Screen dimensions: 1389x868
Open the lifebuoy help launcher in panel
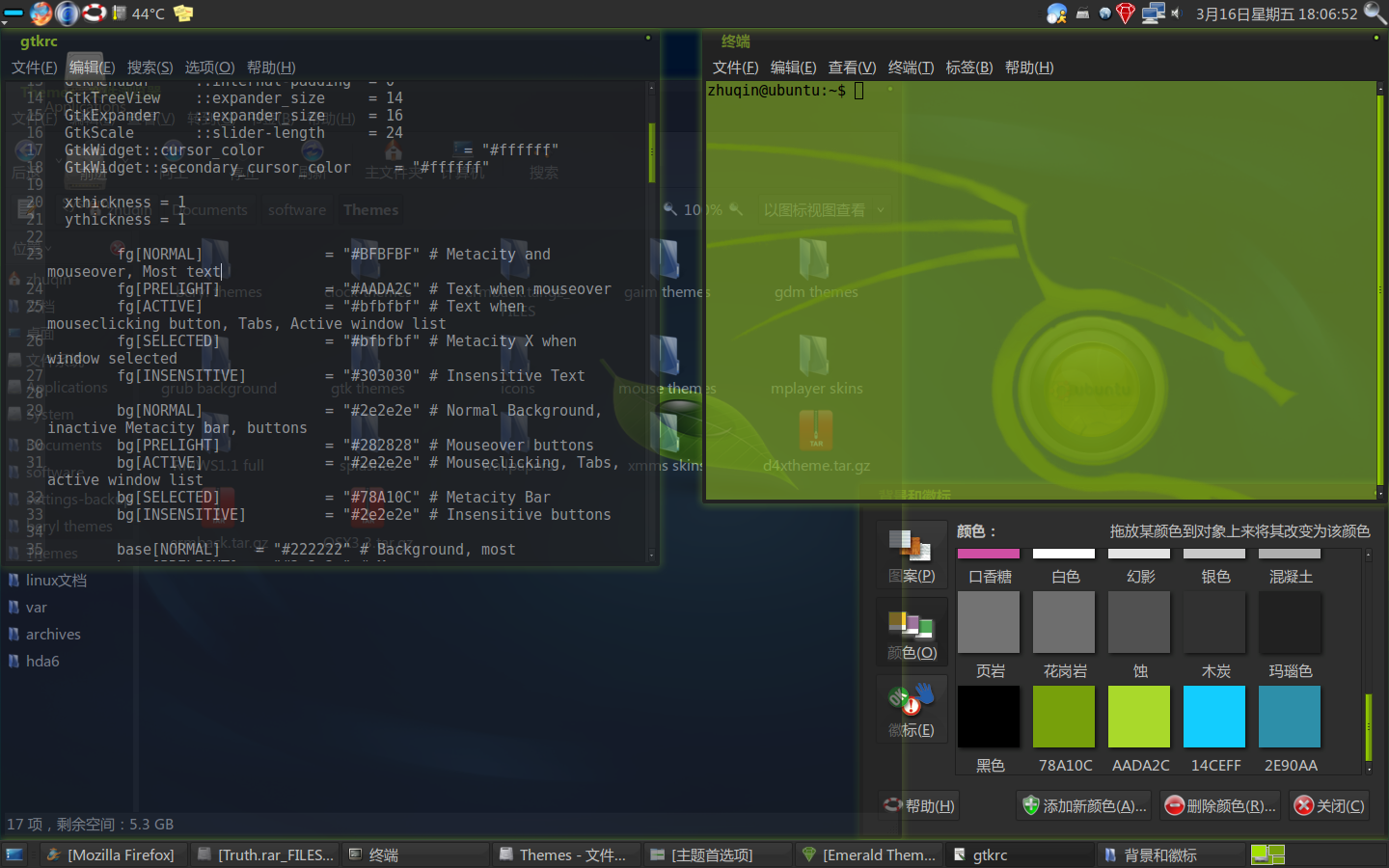(94, 14)
